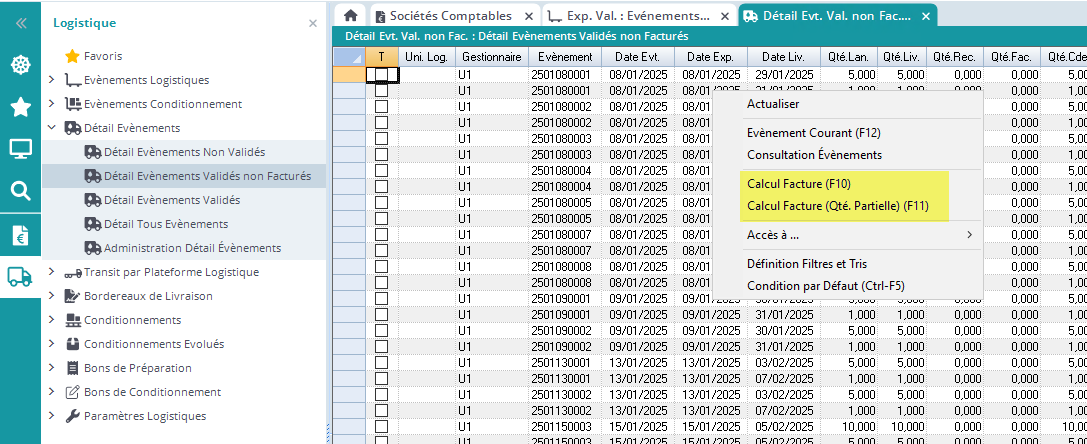The height and width of the screenshot is (444, 1087).
Task: Click the ship's wheel icon in left sidebar
Action: 20,65
